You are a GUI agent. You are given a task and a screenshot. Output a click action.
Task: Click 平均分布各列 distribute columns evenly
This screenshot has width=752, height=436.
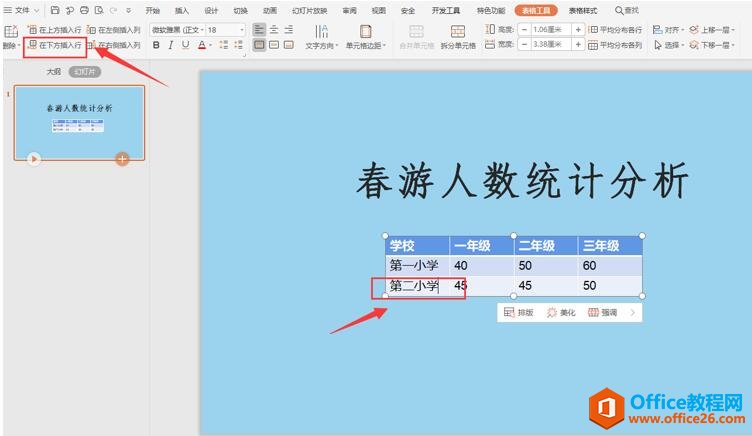615,45
